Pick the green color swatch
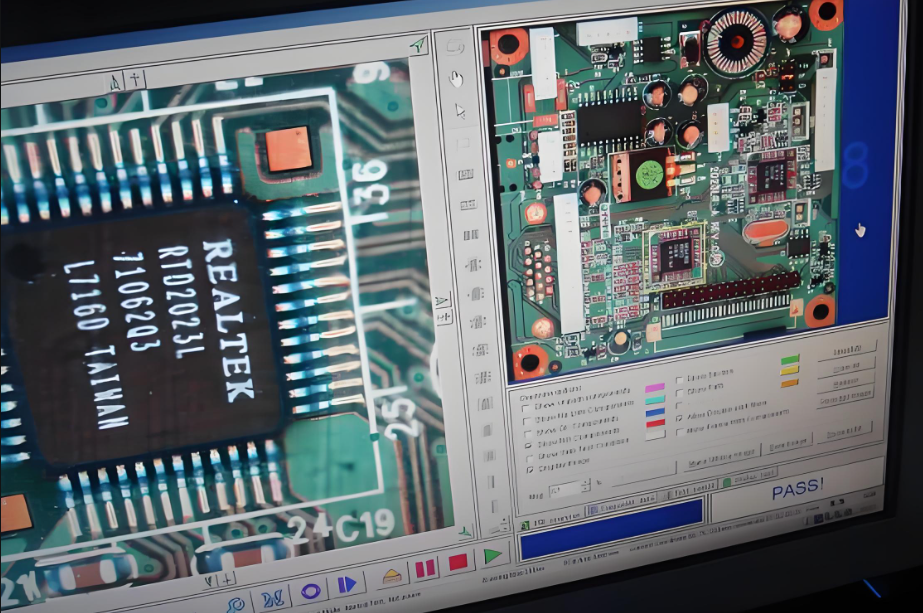Image resolution: width=923 pixels, height=613 pixels. coord(790,360)
